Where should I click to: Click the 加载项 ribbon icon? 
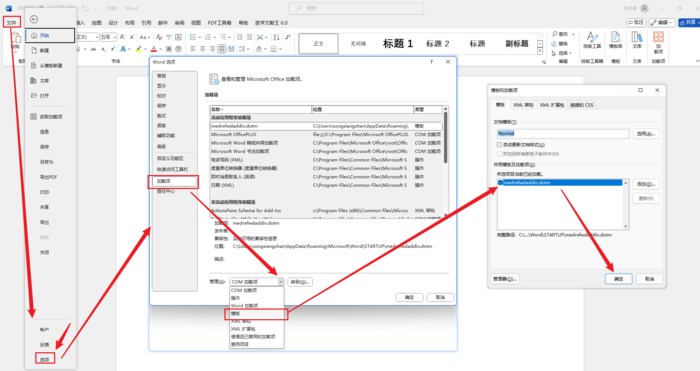point(658,42)
